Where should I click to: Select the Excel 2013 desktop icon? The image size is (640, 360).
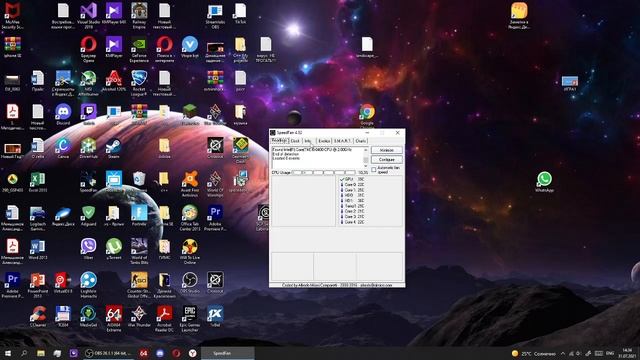click(38, 182)
